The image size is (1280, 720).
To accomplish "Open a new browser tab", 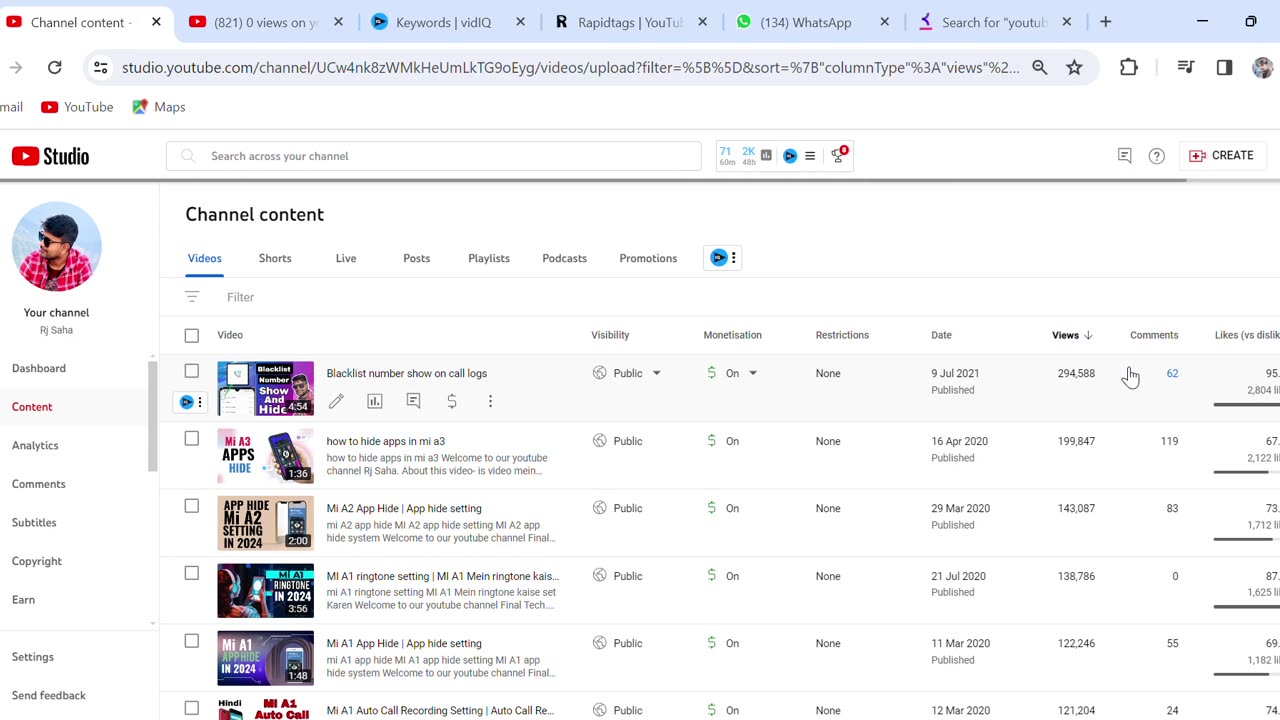I will (1105, 22).
